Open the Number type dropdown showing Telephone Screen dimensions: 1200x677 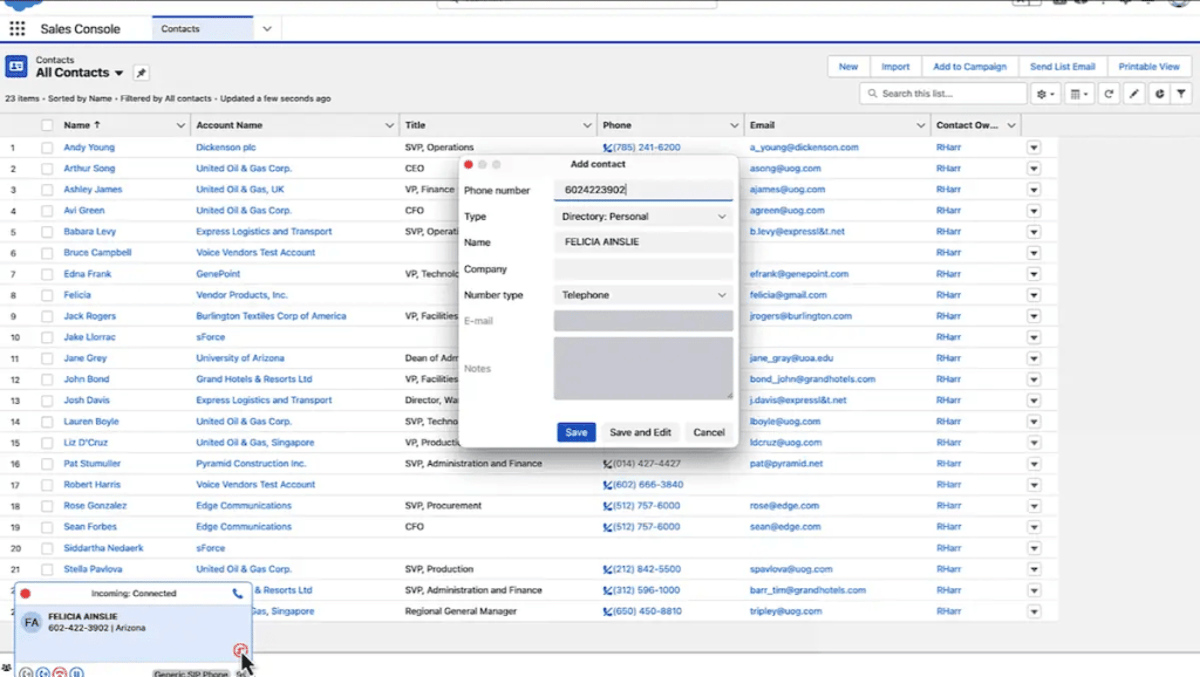tap(643, 295)
